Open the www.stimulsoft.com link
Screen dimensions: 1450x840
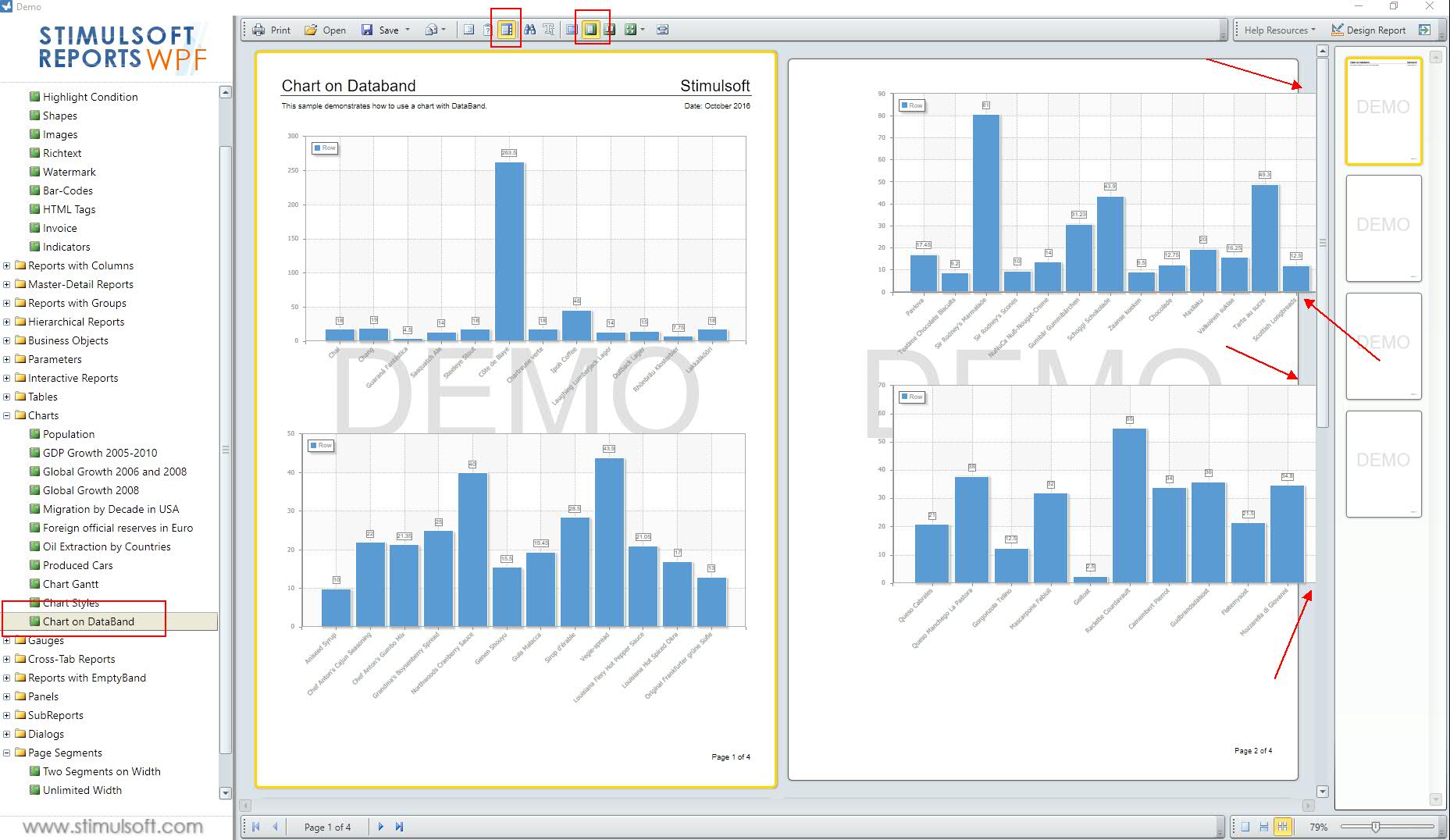coord(112,826)
